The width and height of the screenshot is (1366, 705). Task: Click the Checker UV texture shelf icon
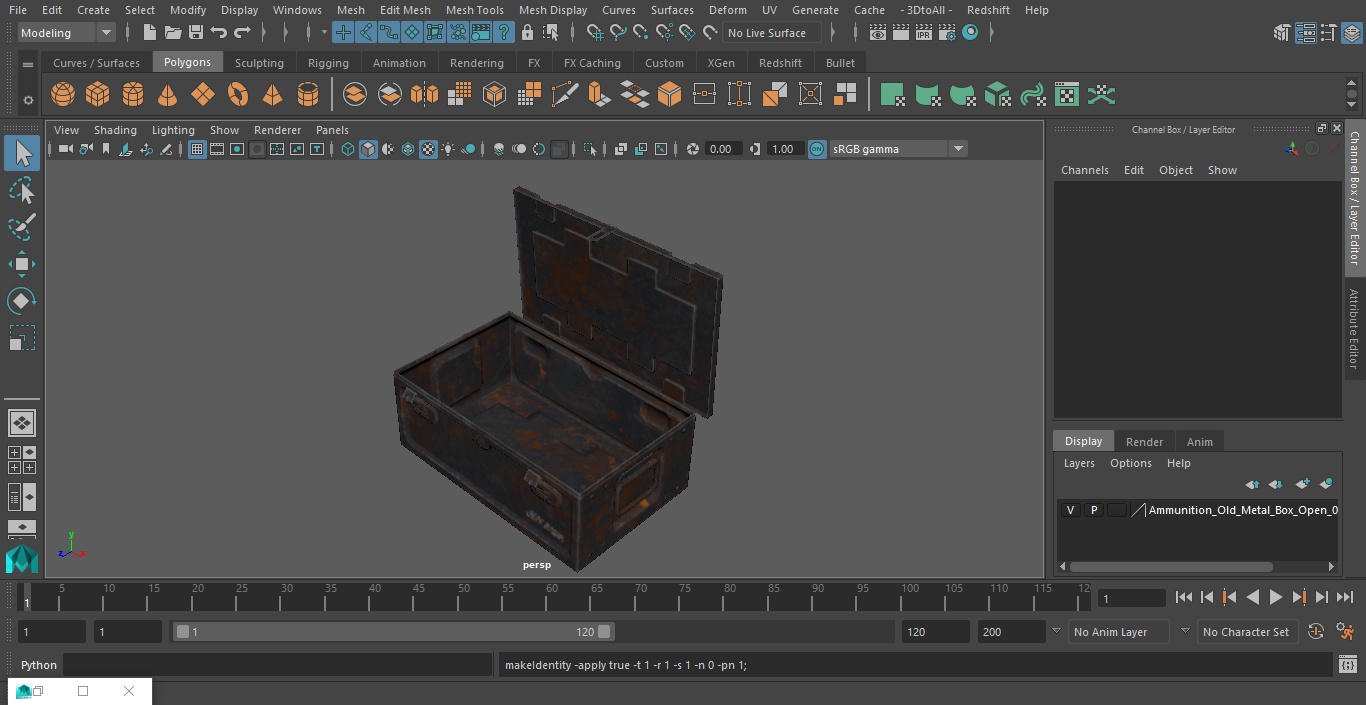tap(1067, 95)
